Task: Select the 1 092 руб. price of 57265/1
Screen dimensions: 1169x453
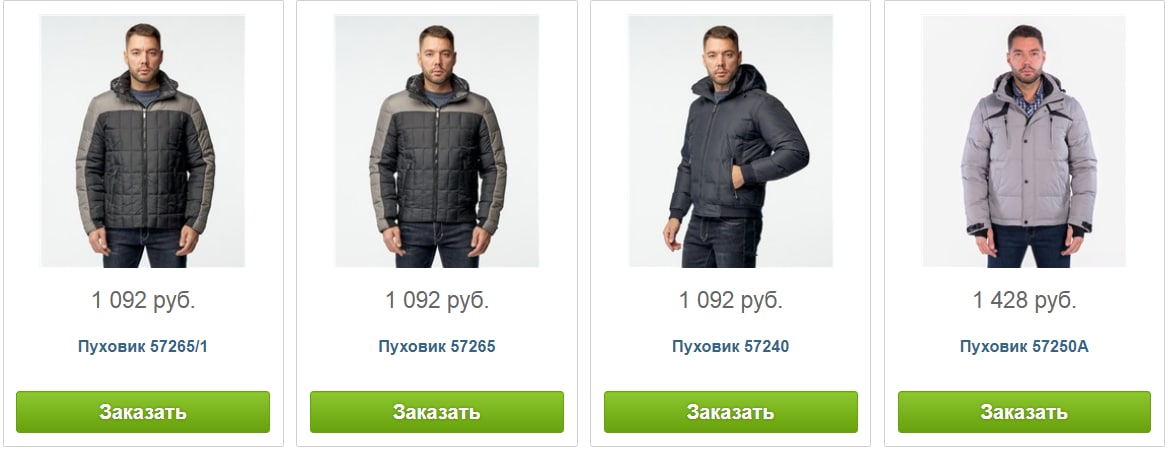Action: point(143,300)
